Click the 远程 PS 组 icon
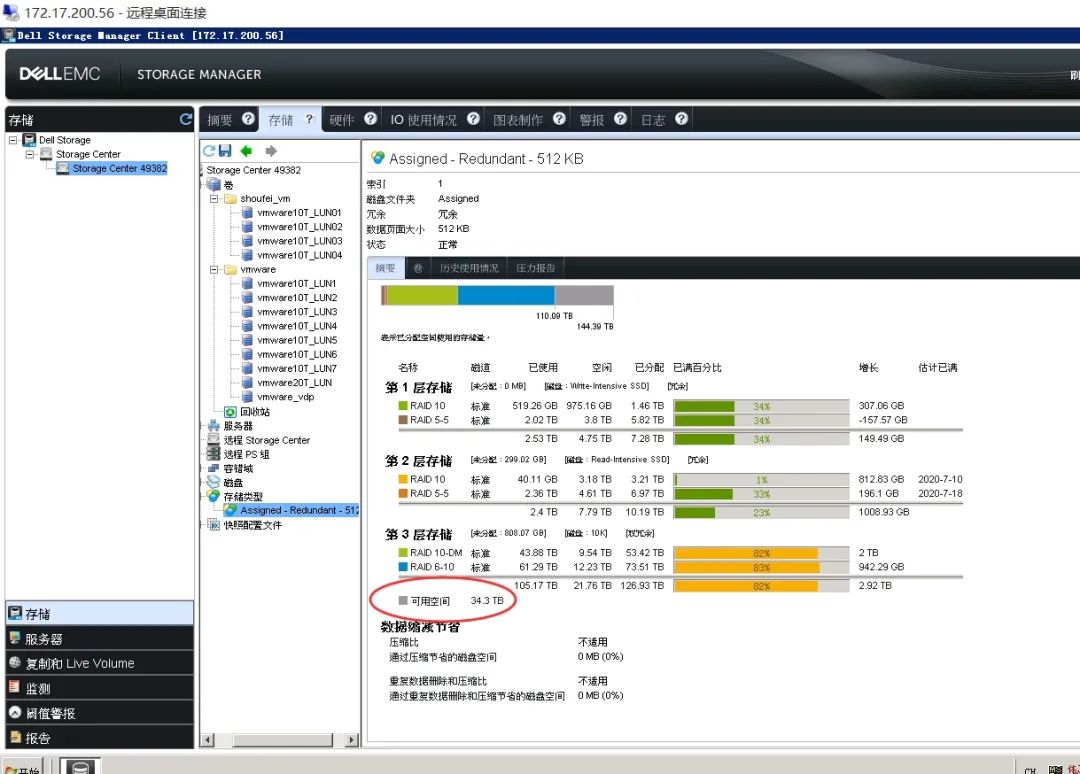Viewport: 1080px width, 774px height. (214, 454)
